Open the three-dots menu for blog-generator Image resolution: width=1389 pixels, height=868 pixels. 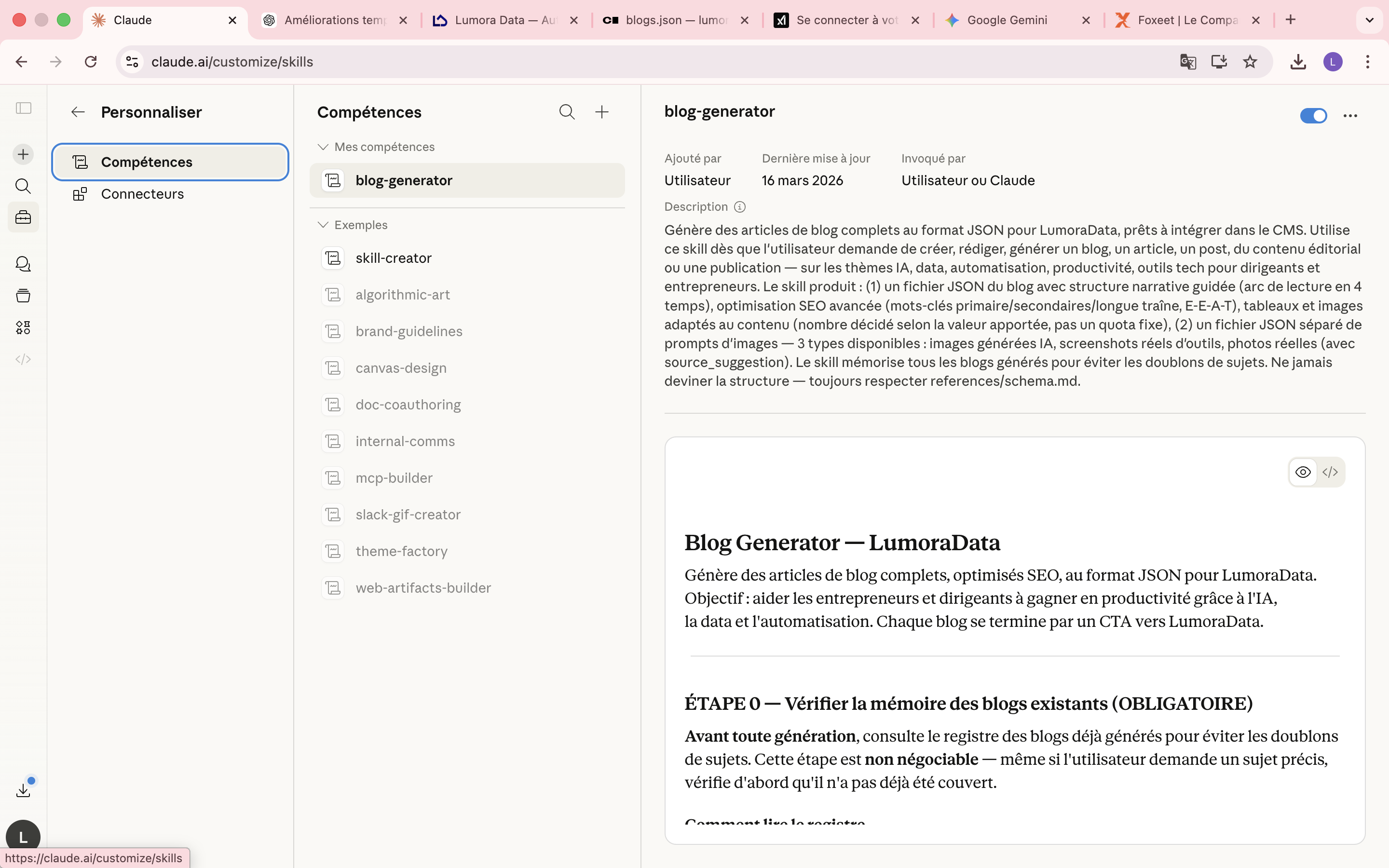(1350, 116)
